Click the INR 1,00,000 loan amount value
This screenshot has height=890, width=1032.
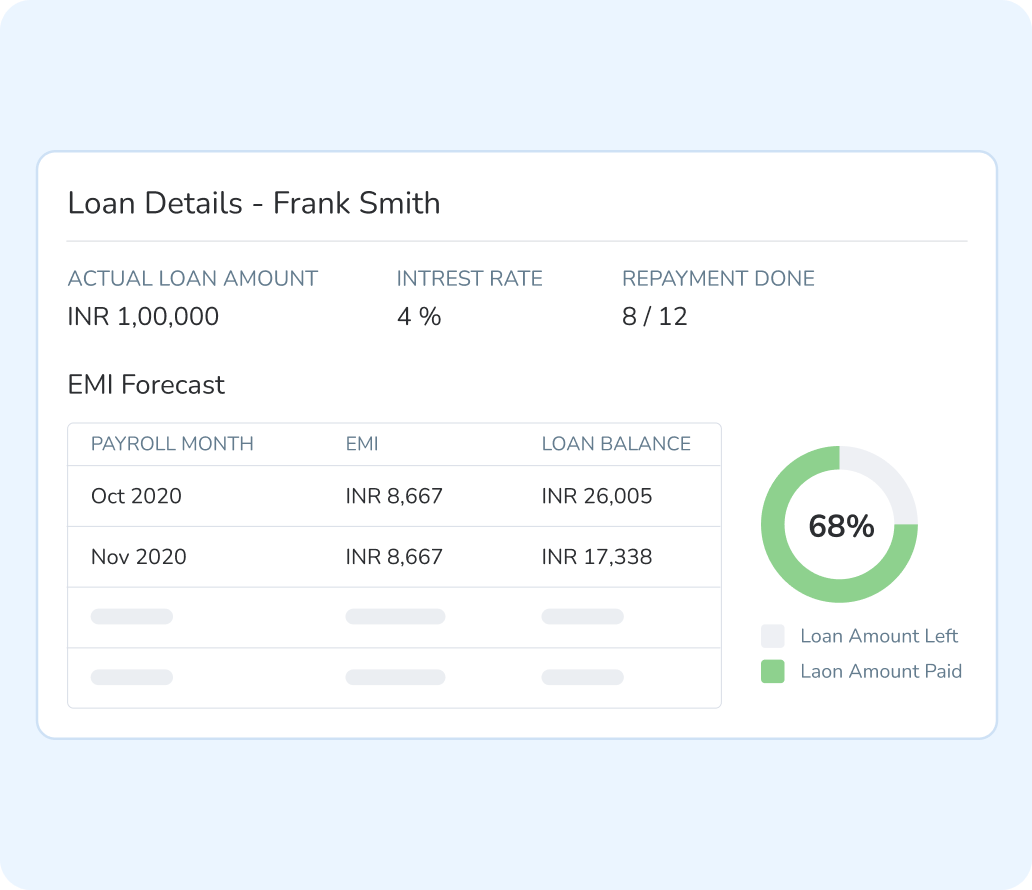coord(143,317)
